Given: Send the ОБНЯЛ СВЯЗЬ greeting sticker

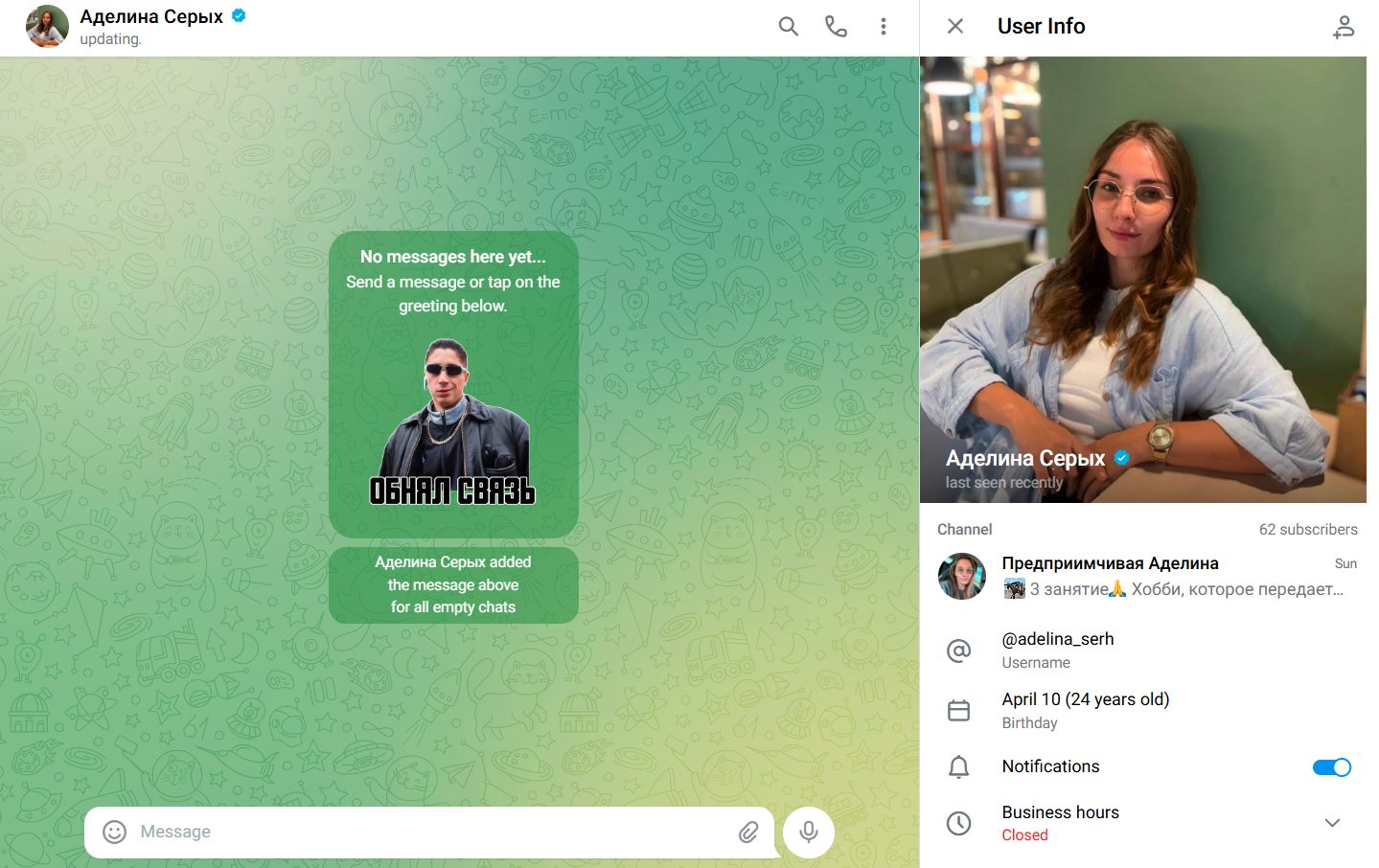Looking at the screenshot, I should tap(452, 422).
